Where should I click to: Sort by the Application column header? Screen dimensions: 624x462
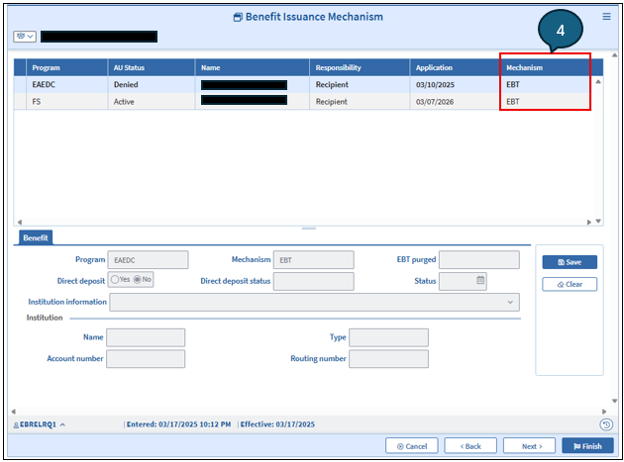[455, 68]
